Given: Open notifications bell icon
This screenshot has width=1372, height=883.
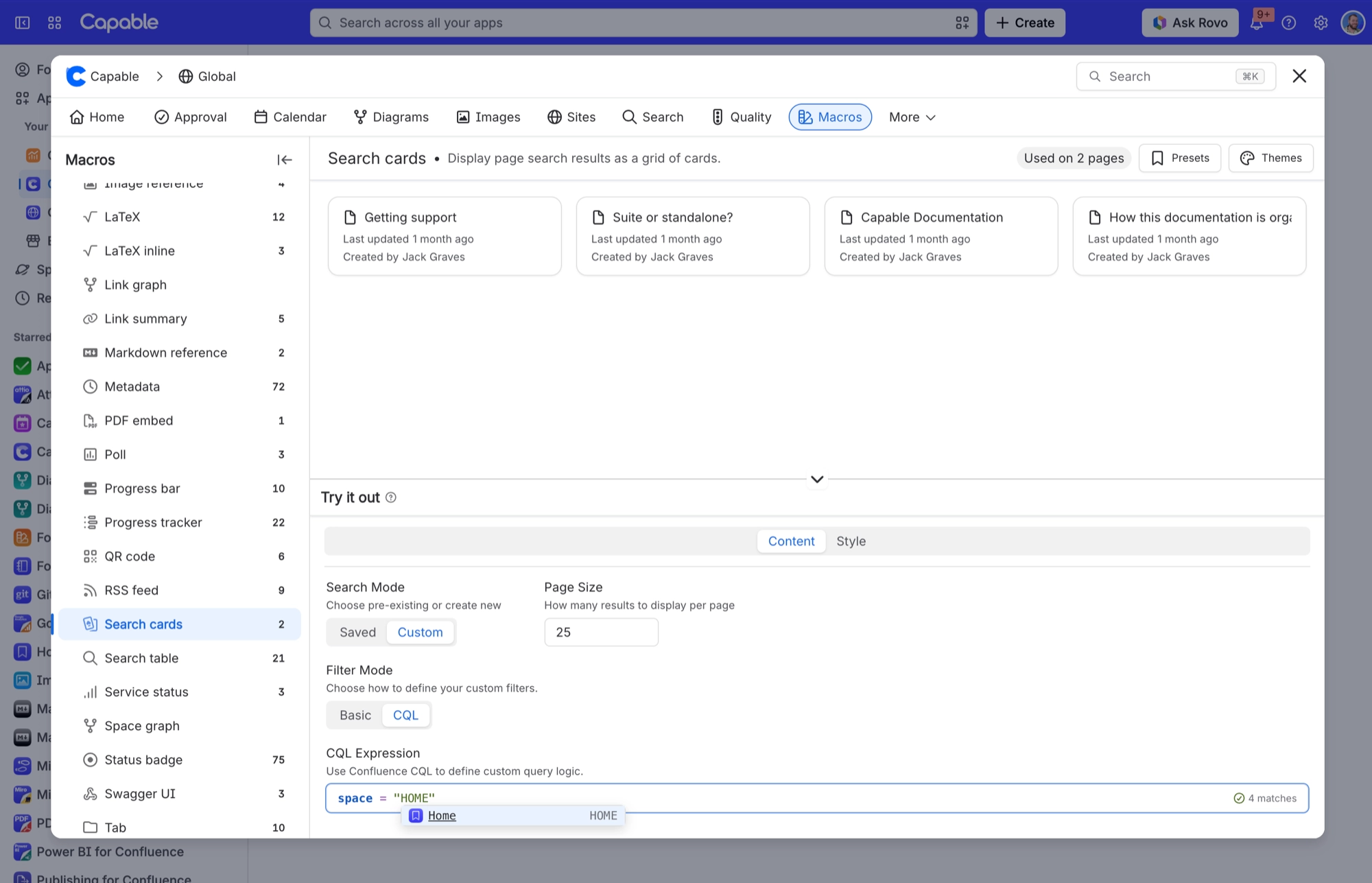Looking at the screenshot, I should 1257,23.
